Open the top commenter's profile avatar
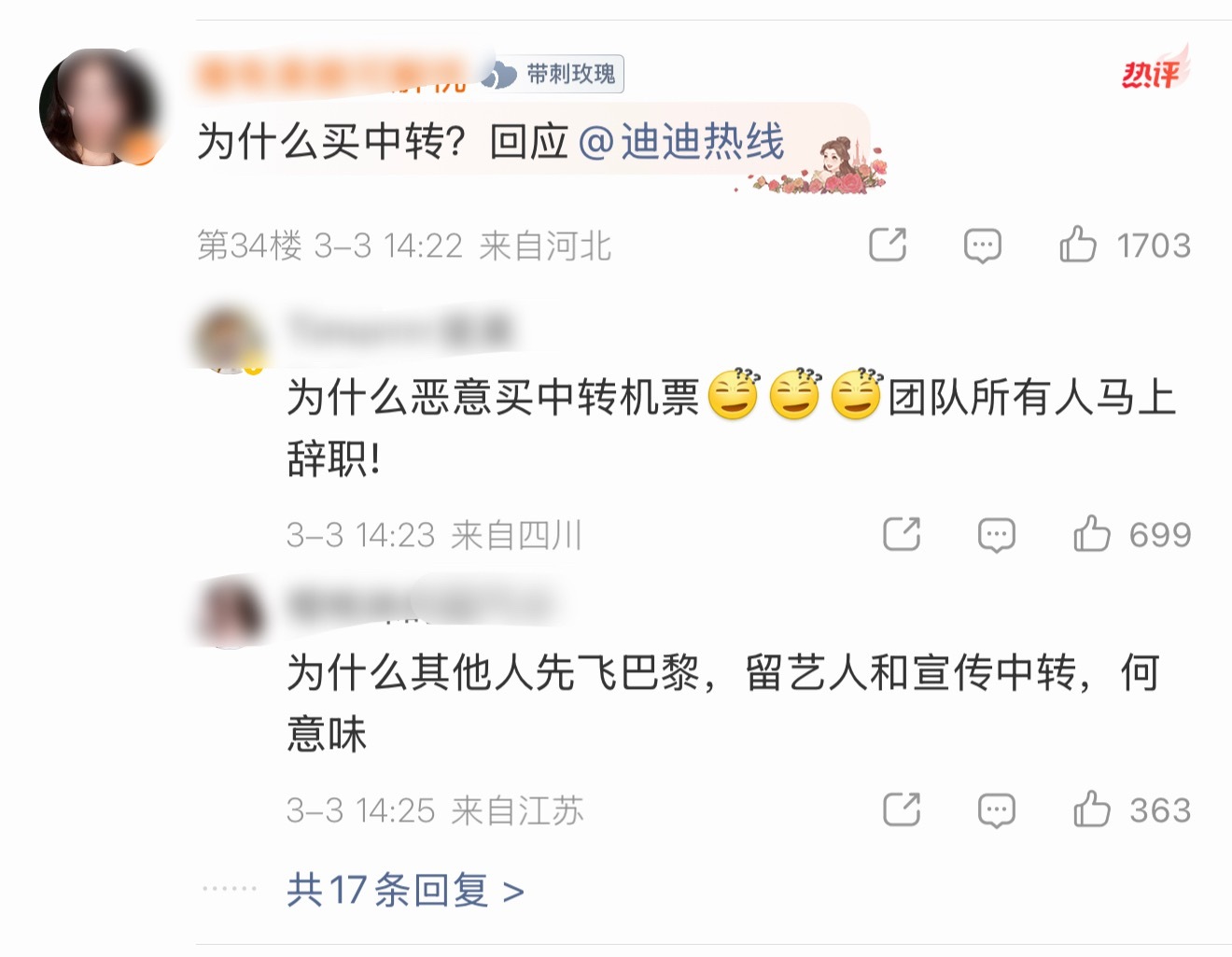This screenshot has width=1232, height=957. 99,107
